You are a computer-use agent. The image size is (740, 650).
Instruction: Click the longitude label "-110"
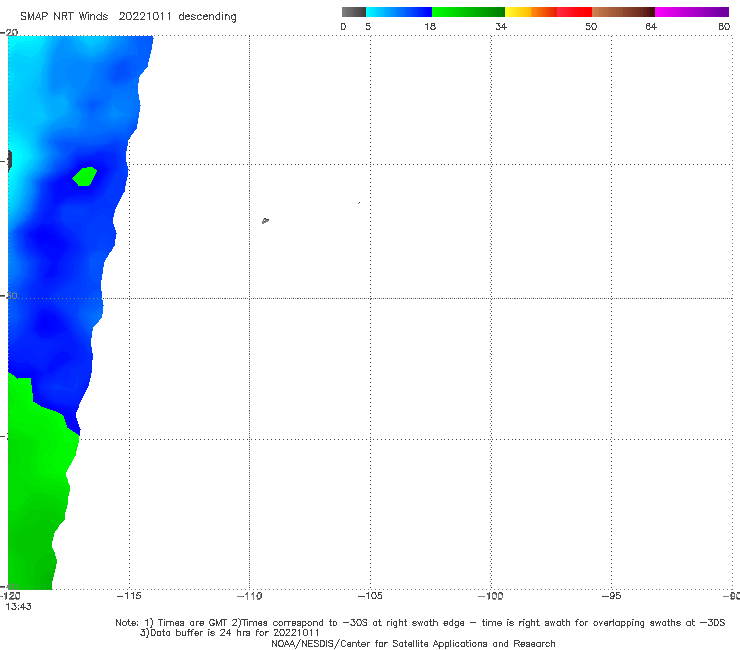[250, 596]
